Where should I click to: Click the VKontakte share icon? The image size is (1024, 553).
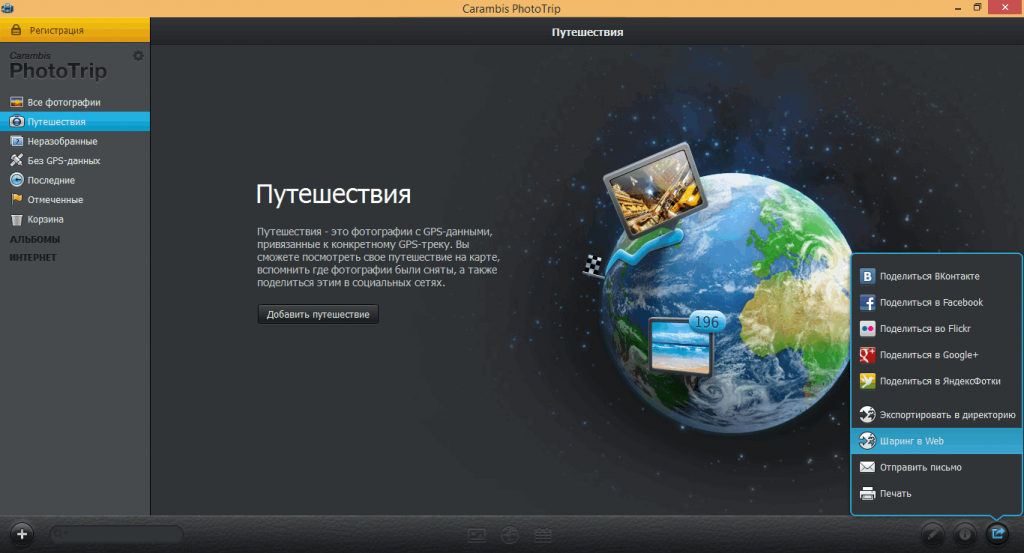868,277
